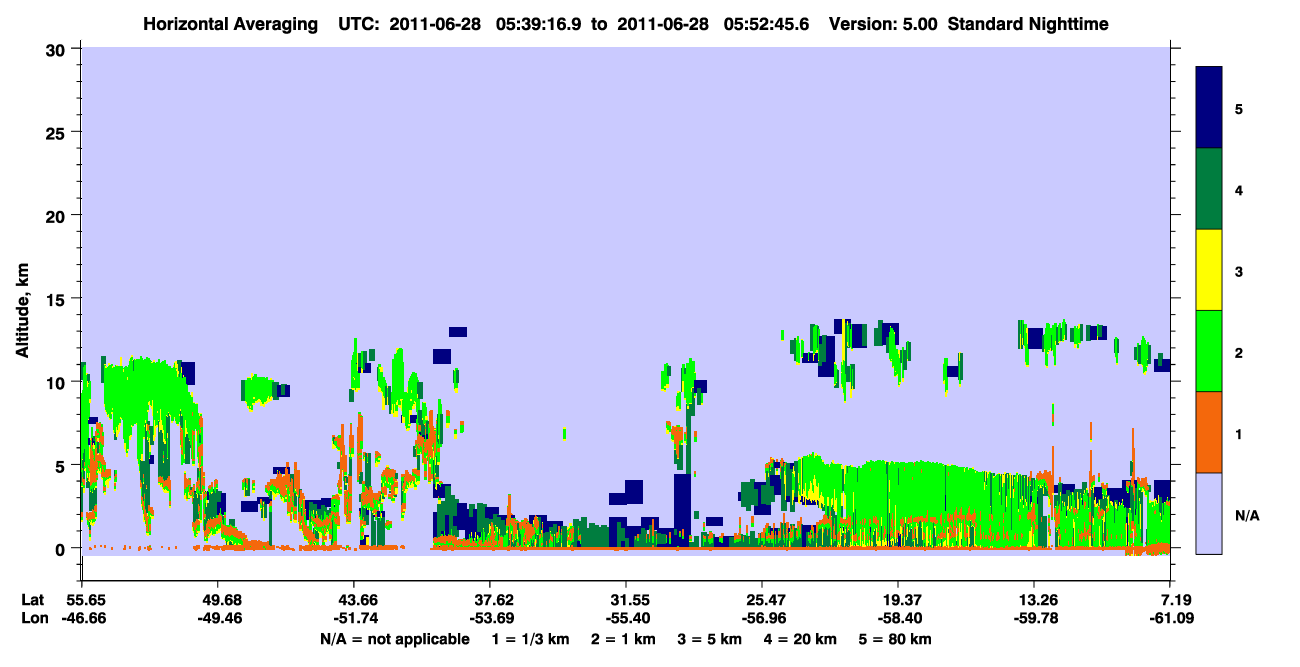Click the latitude value 43.66
The height and width of the screenshot is (667, 1300).
click(x=354, y=600)
